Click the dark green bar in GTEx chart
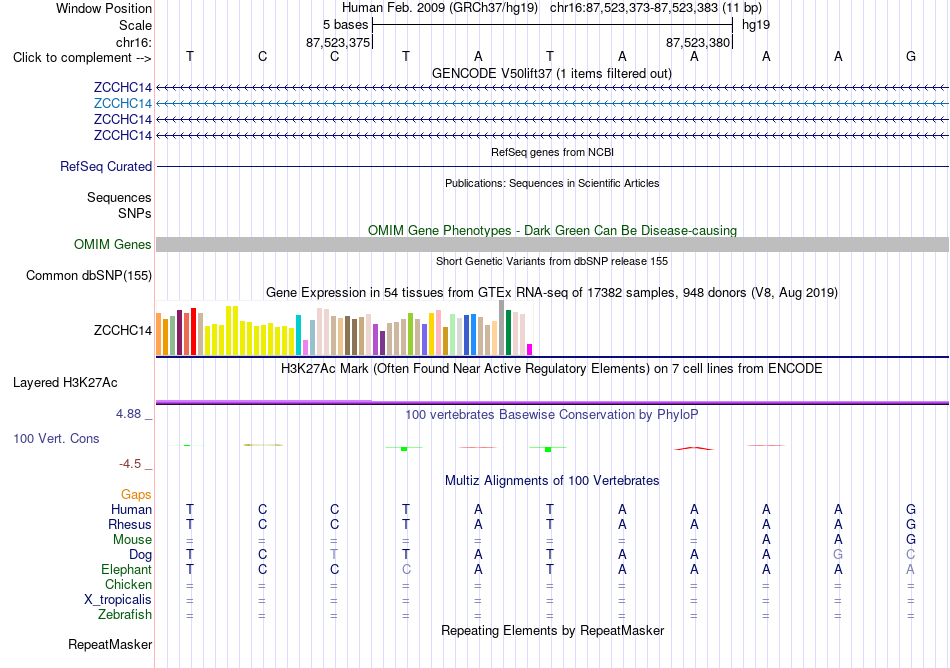 508,332
